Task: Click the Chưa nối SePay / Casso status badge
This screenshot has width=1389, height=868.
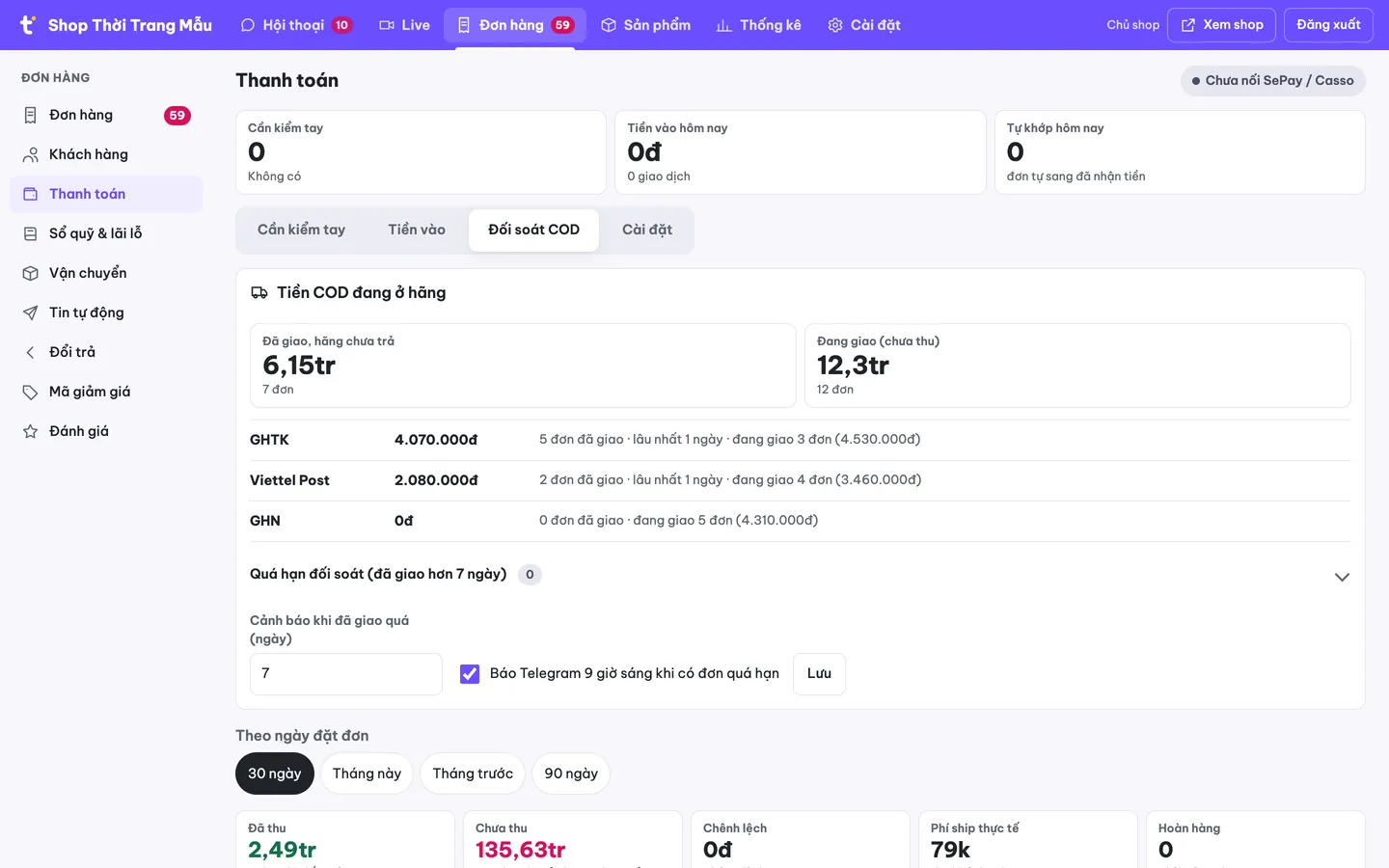Action: pyautogui.click(x=1273, y=81)
